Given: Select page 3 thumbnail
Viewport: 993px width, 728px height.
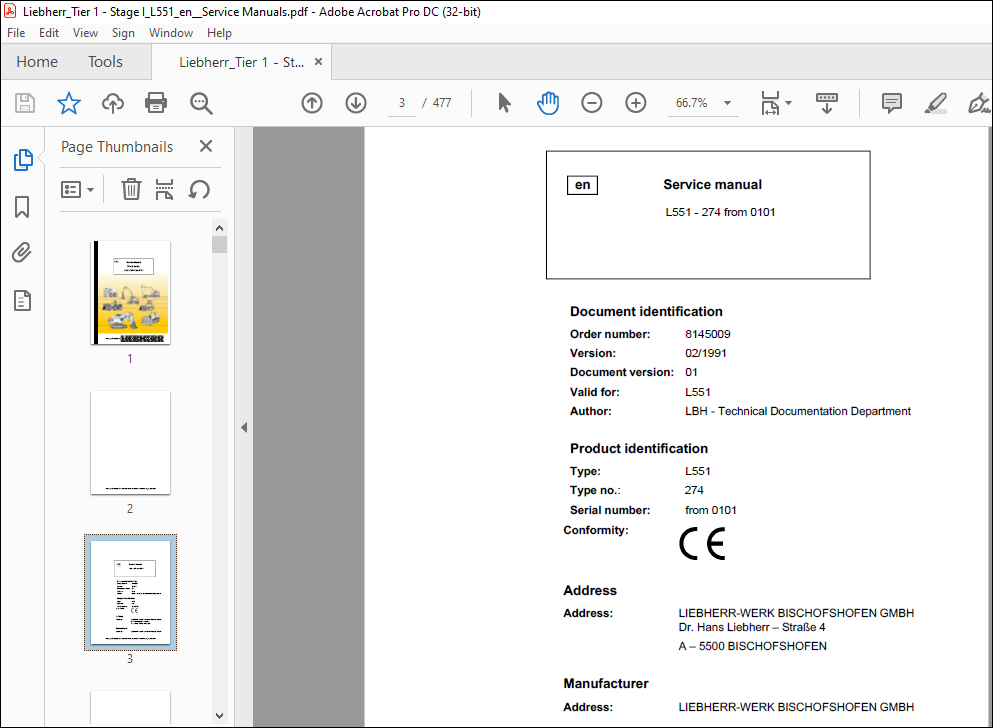Looking at the screenshot, I should (130, 593).
